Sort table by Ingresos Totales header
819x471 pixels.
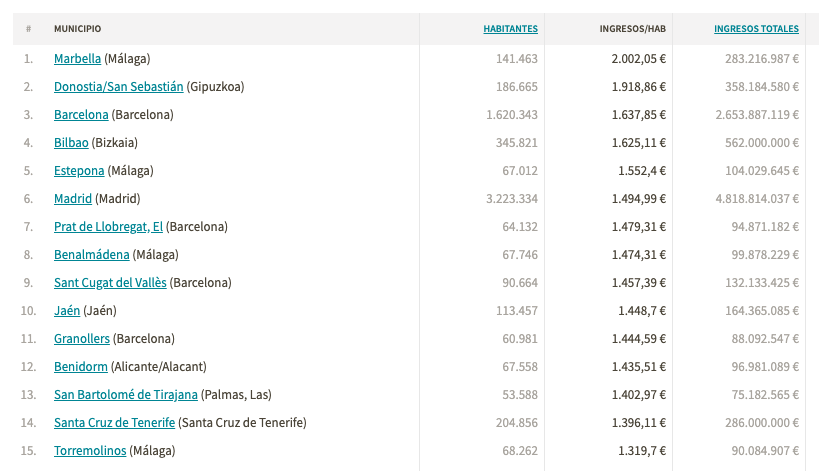click(x=756, y=29)
